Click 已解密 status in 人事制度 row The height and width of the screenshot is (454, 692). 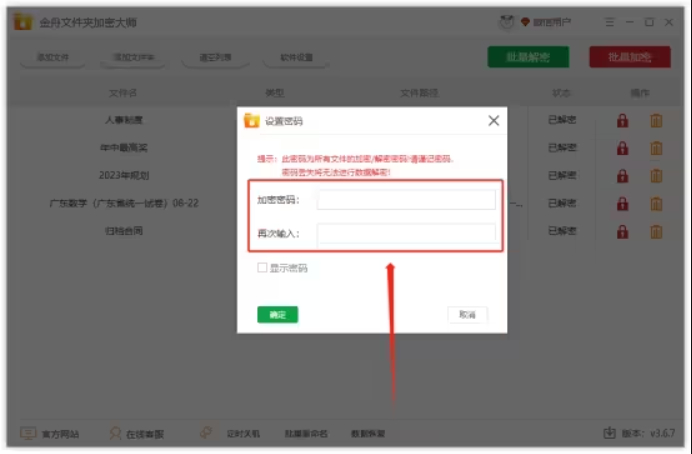[x=562, y=120]
